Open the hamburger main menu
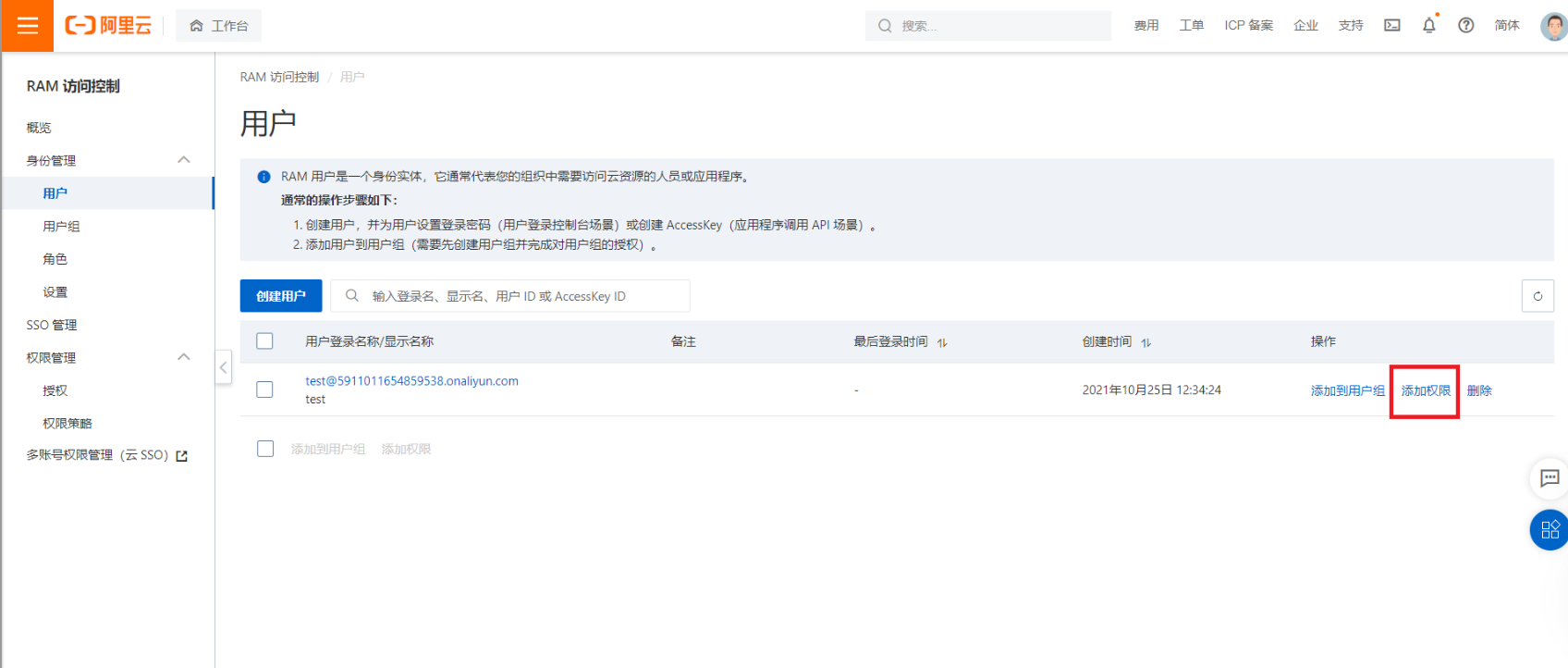 (27, 26)
